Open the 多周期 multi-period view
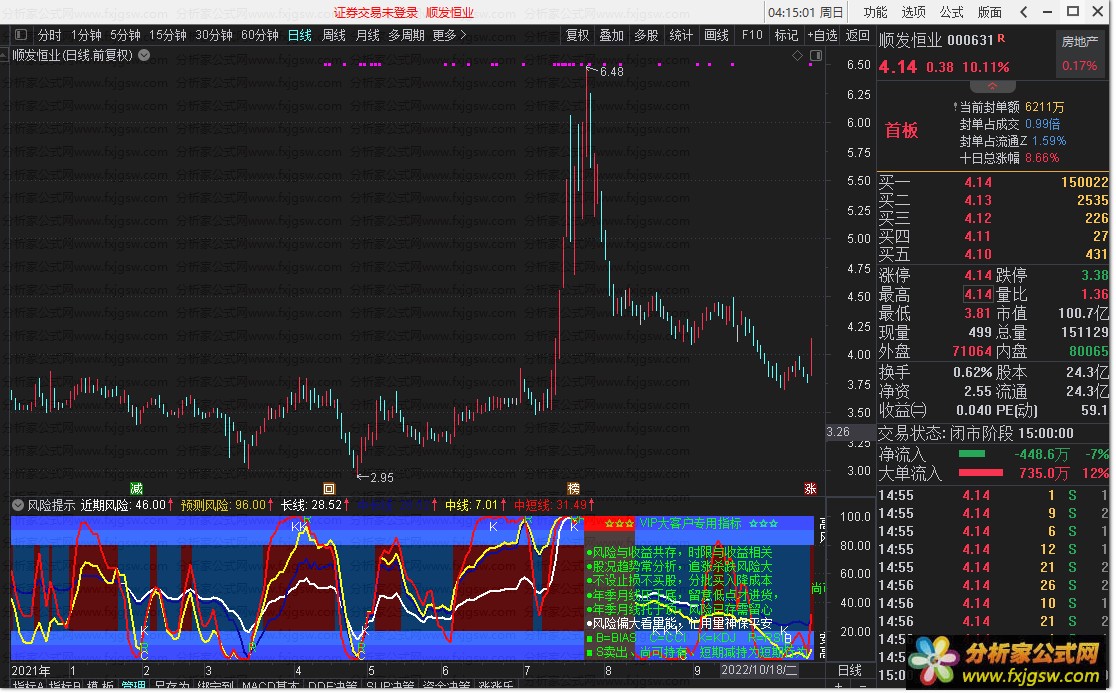1116x693 pixels. tap(406, 35)
